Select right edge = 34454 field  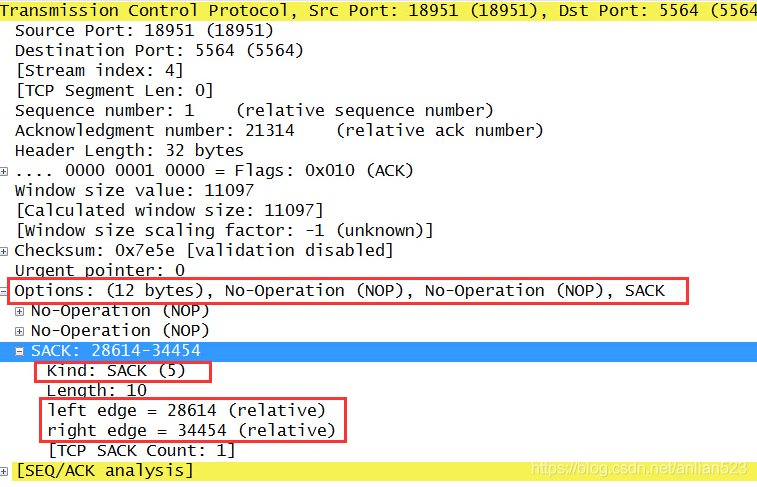point(191,431)
